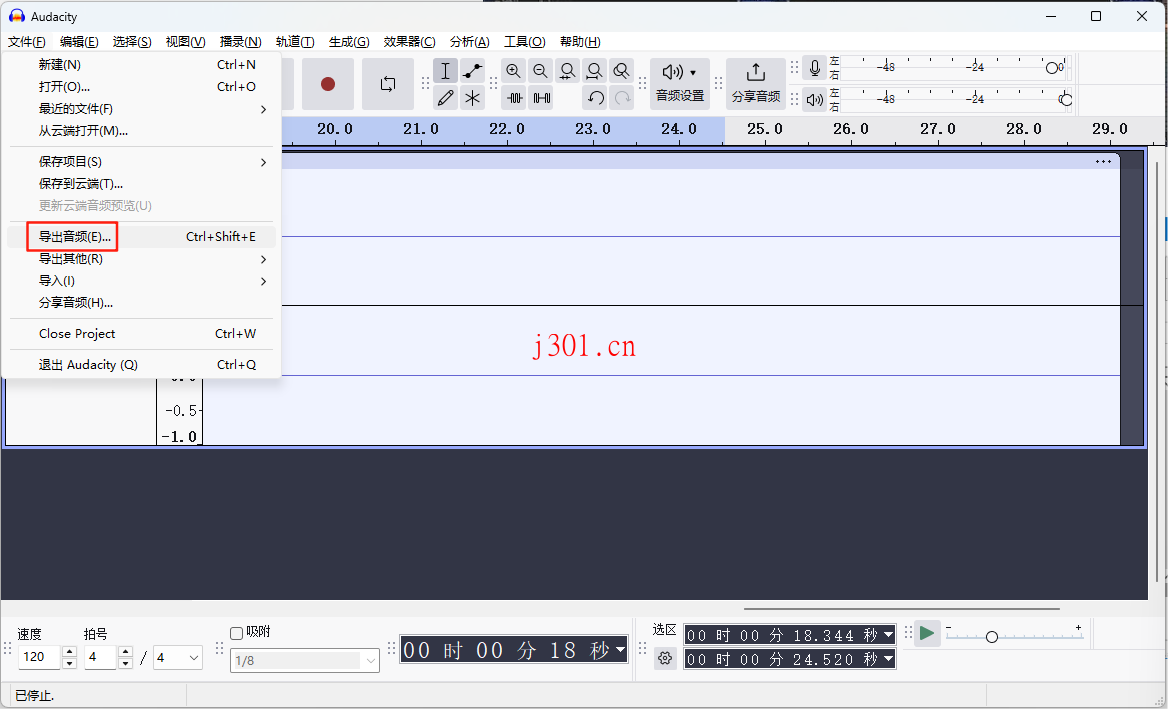Click the horizontal scrollbar thumb
Screen dimensions: 1168x709
901,608
